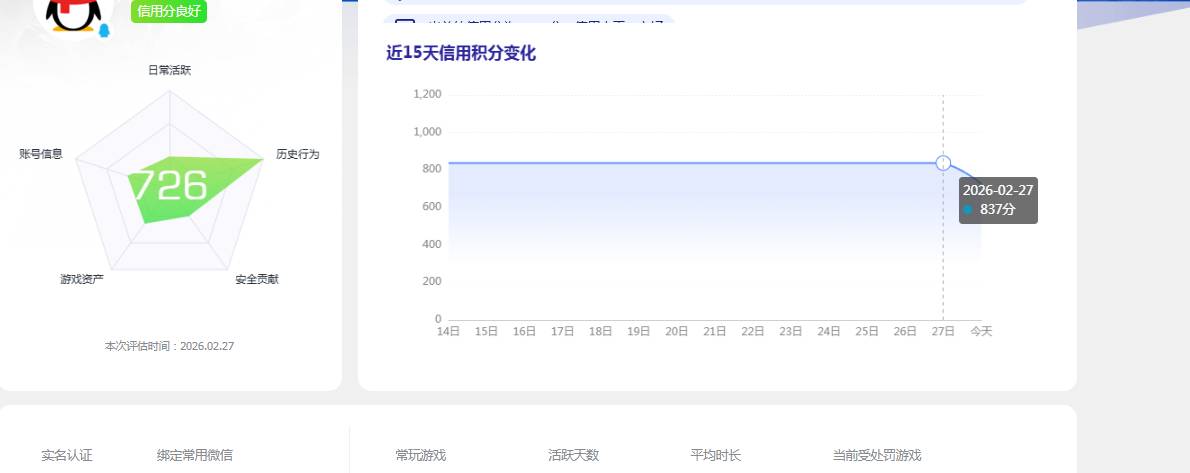This screenshot has width=1190, height=473.
Task: Click the green 信用分良好 badge
Action: pos(168,11)
